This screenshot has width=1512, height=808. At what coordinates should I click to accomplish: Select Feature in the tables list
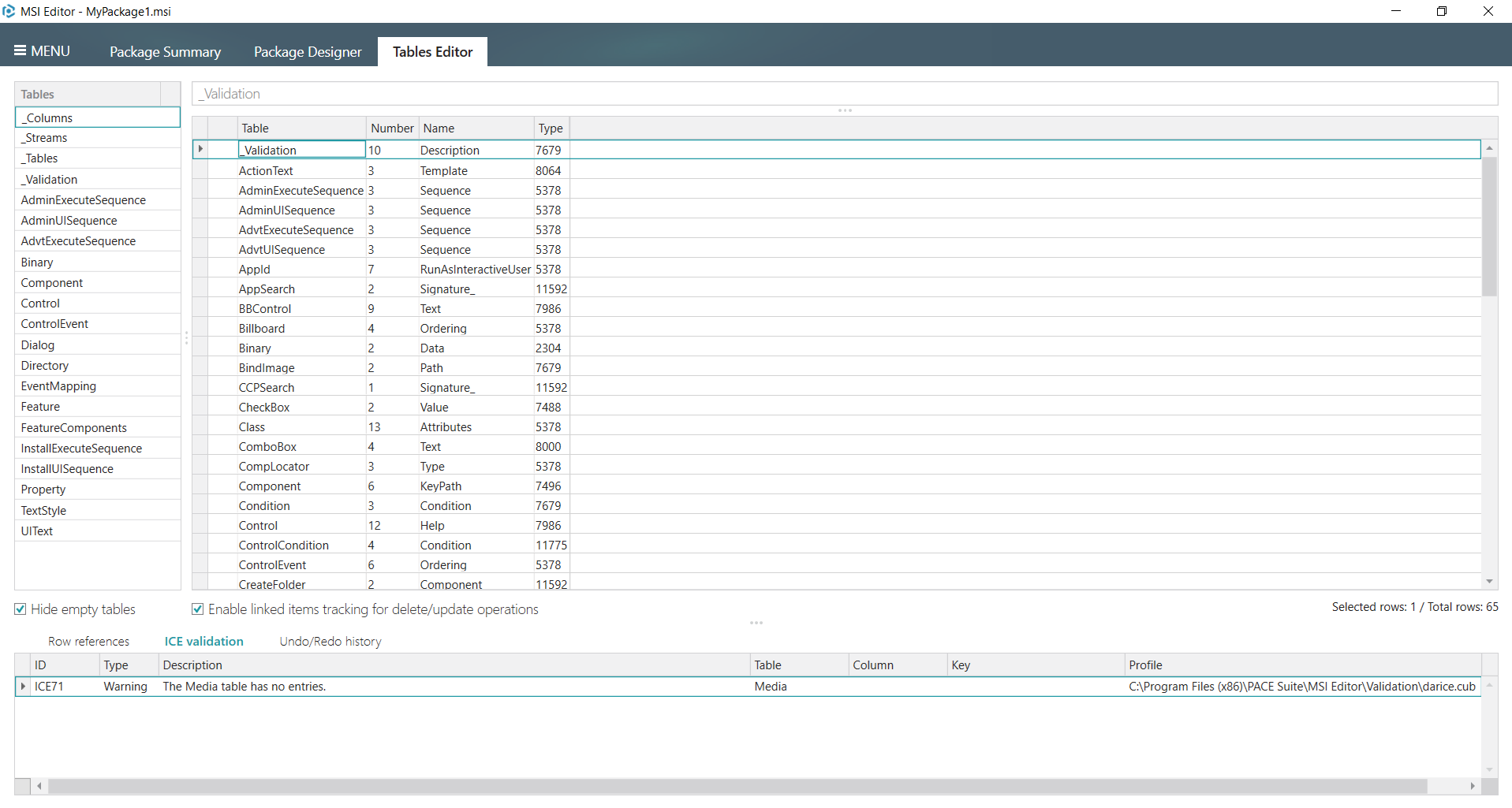[98, 407]
